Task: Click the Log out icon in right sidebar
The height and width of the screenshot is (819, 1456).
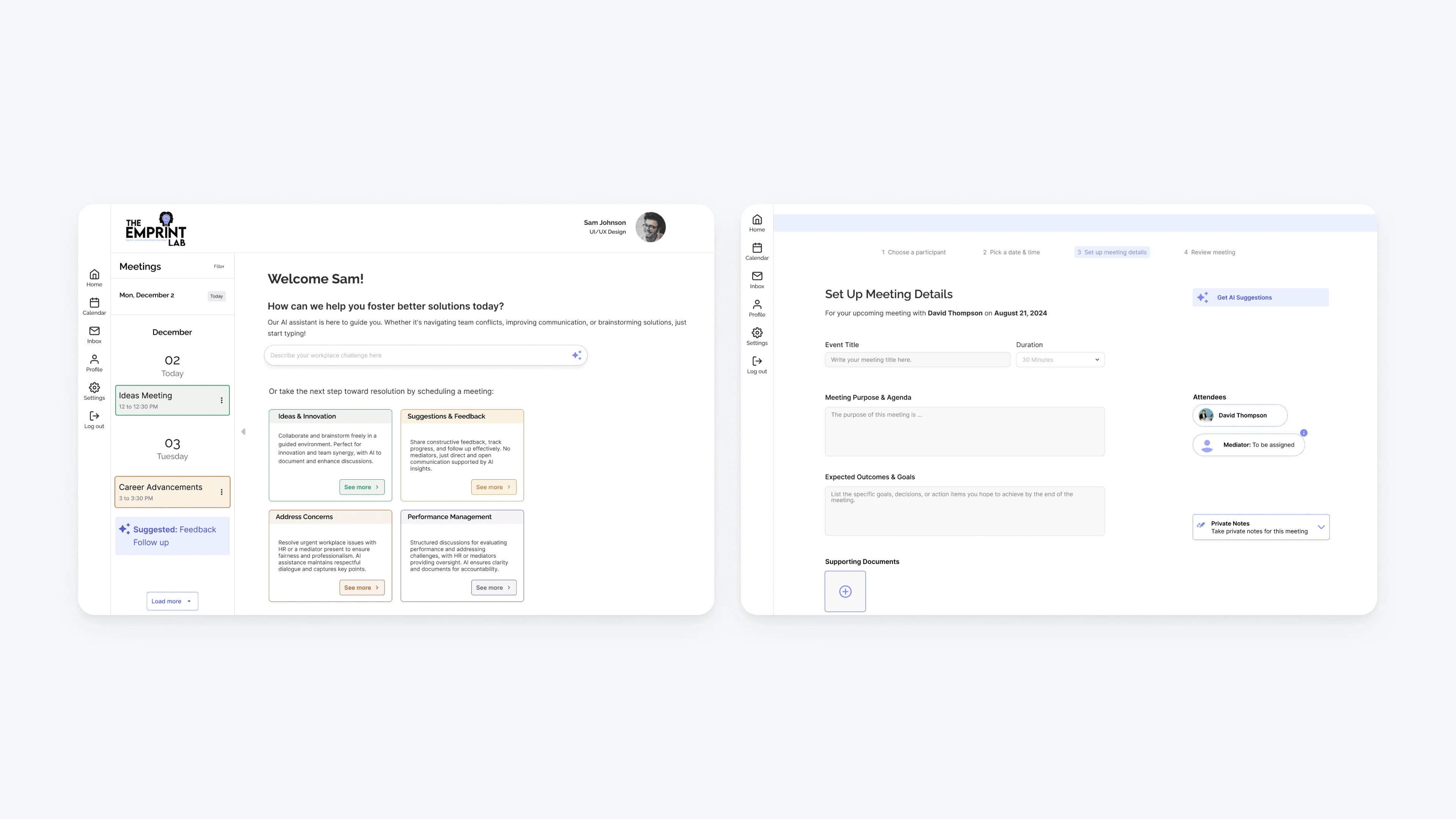Action: pos(757,364)
